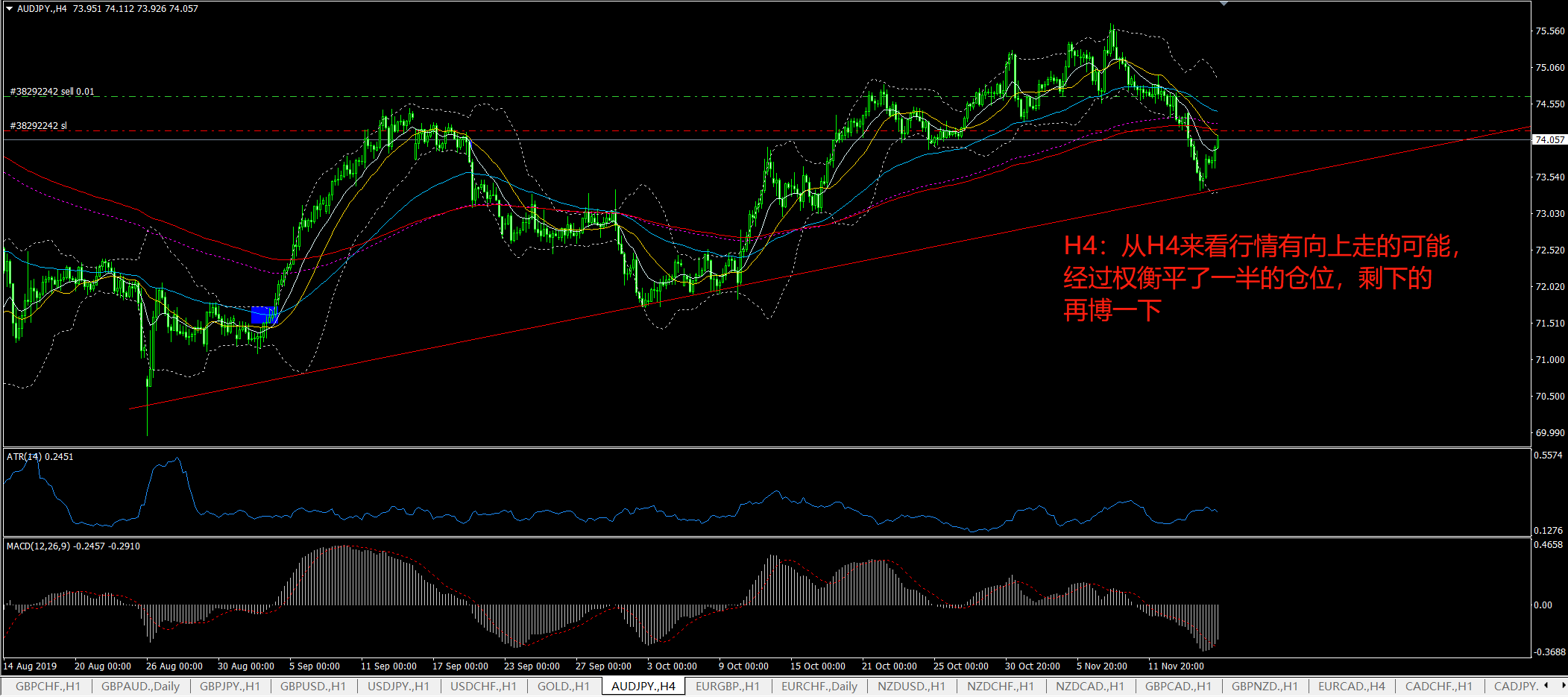Screen dimensions: 1568x697
Task: Open the GBPUSD.,H1 chart tab
Action: (x=313, y=687)
